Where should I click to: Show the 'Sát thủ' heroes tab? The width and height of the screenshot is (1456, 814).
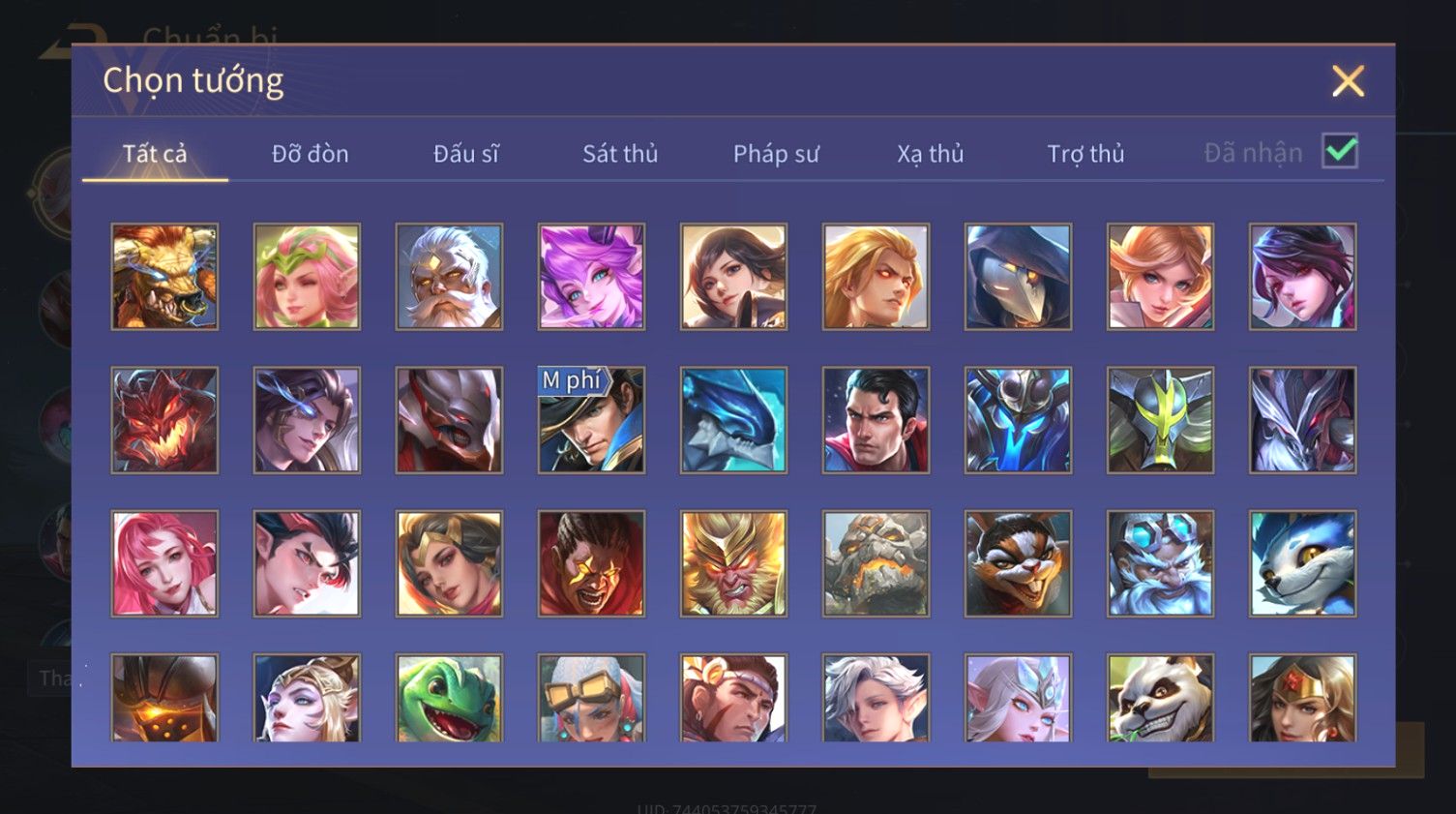click(620, 154)
